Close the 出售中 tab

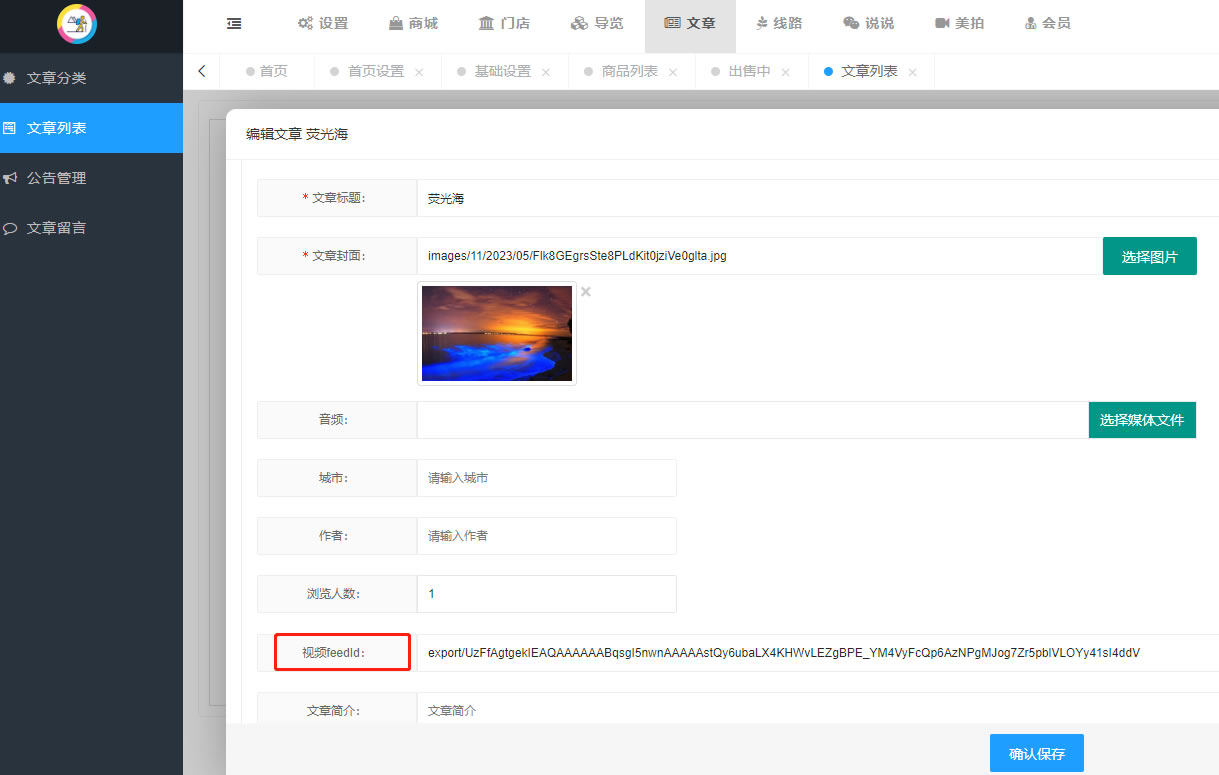(x=786, y=72)
